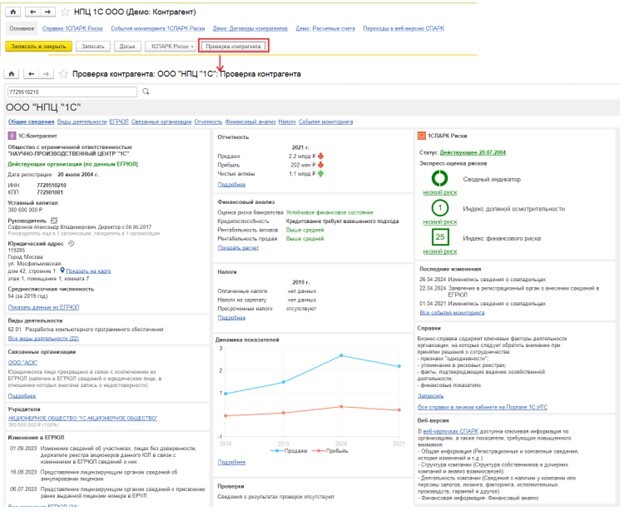
Task: Open status link Действующее 20.07.2004
Action: click(x=473, y=152)
